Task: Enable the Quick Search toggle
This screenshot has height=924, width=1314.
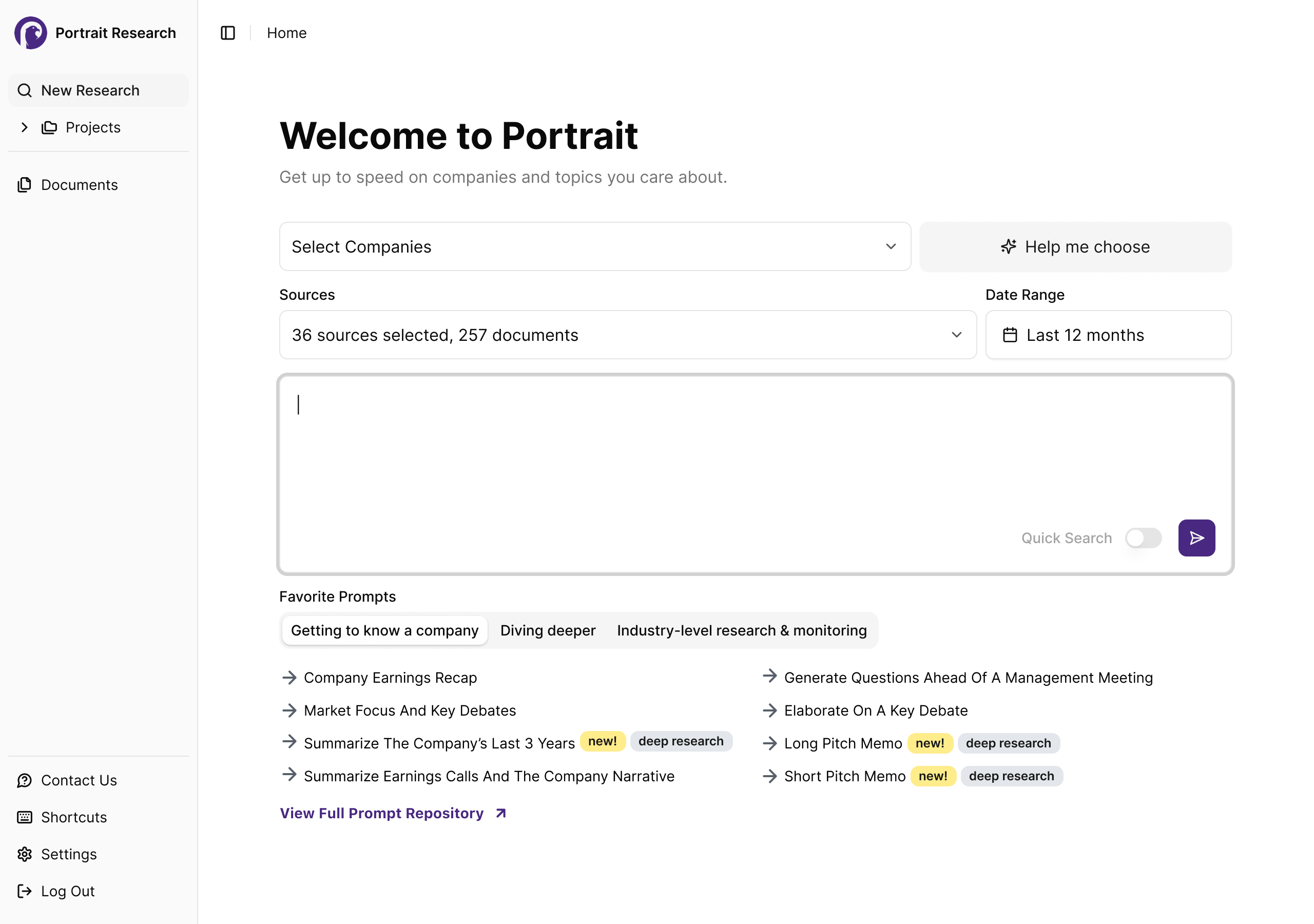Action: (1143, 538)
